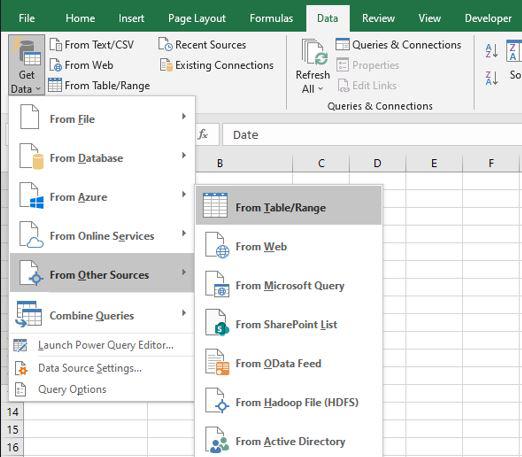Select row 15 header
The image size is (522, 457).
click(x=13, y=430)
